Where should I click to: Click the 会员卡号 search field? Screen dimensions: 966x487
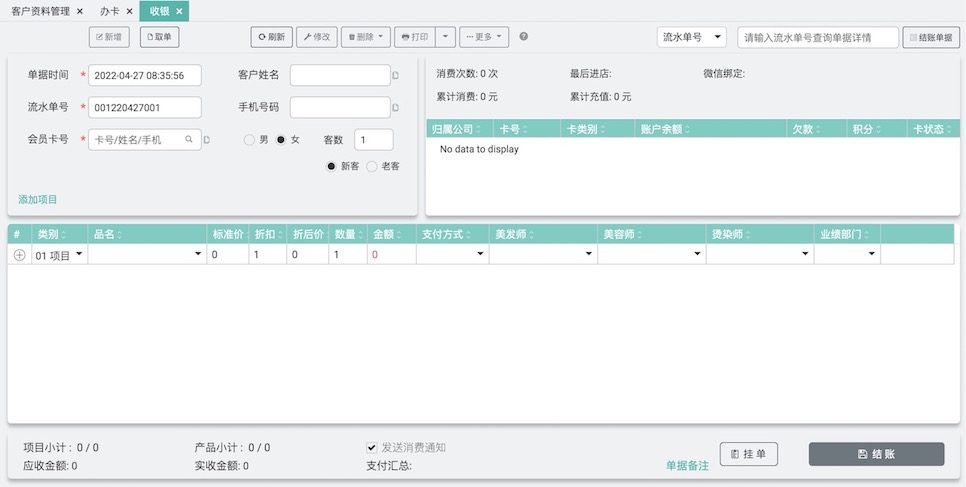point(145,140)
